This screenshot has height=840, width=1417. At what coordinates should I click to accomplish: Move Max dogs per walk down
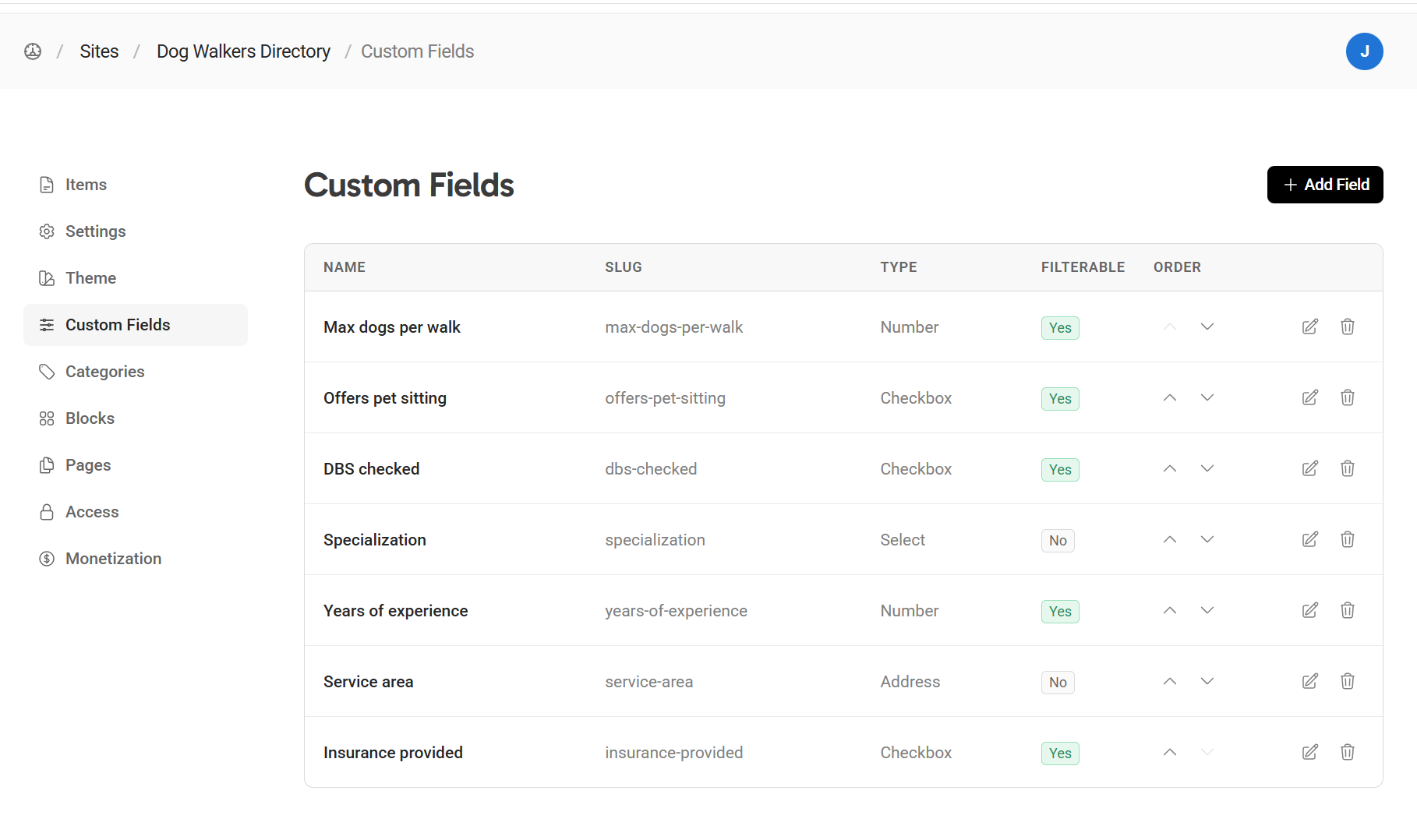point(1207,327)
